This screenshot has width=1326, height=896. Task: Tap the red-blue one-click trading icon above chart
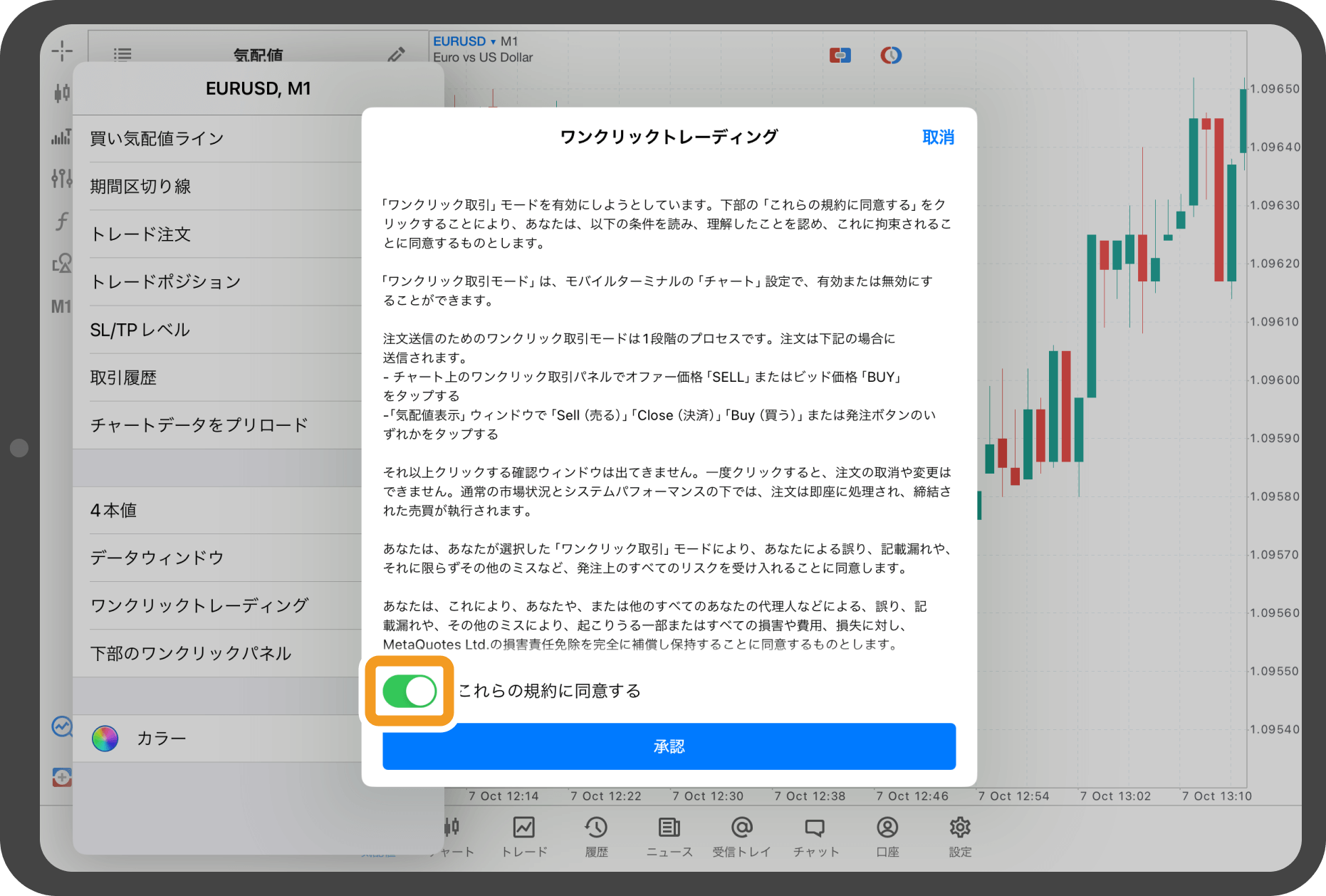point(840,55)
